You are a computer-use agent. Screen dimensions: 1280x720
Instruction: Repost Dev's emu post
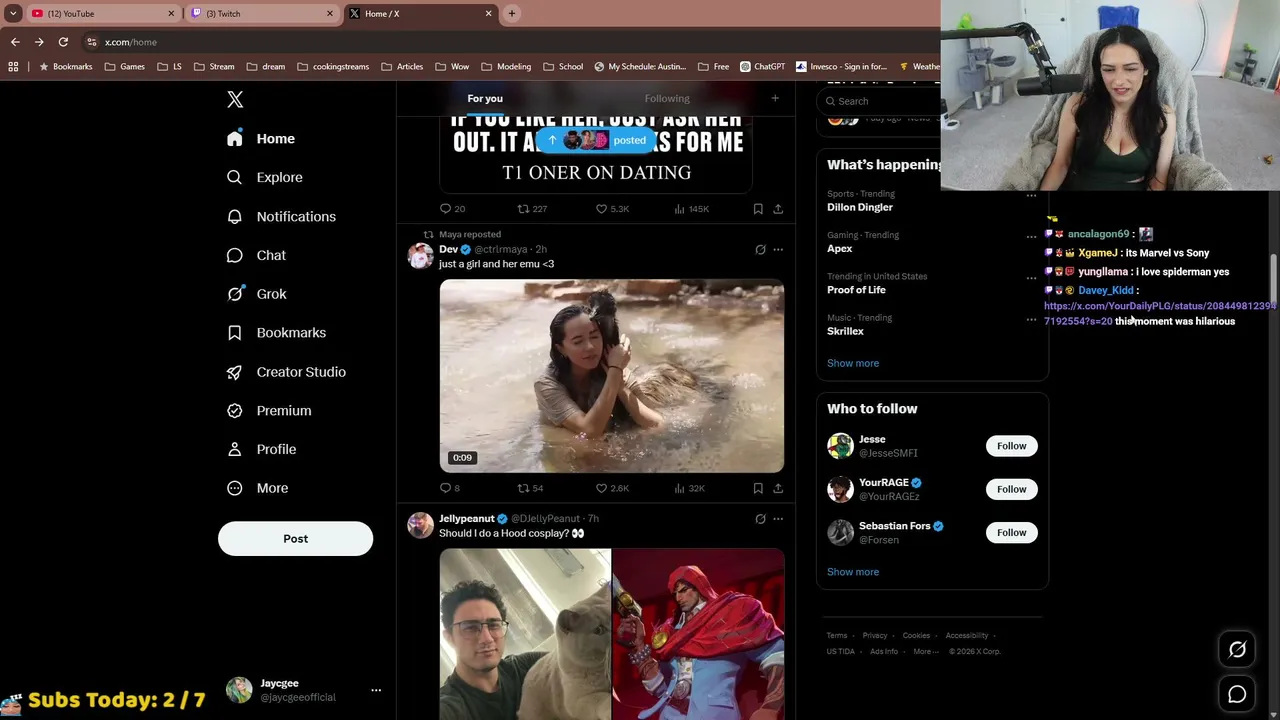530,488
